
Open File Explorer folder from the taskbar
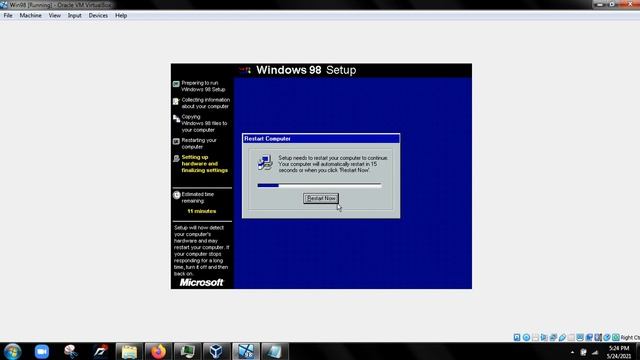[129, 351]
